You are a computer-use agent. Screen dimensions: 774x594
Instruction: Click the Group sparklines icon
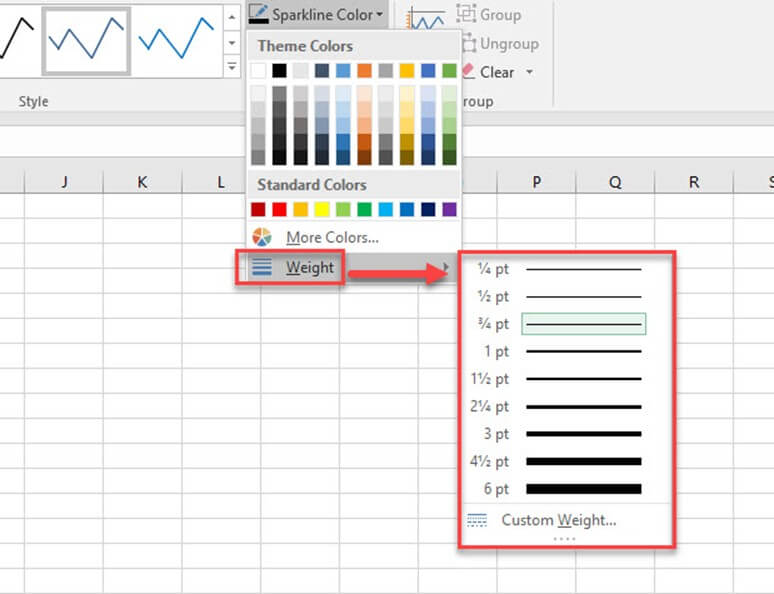coord(466,15)
